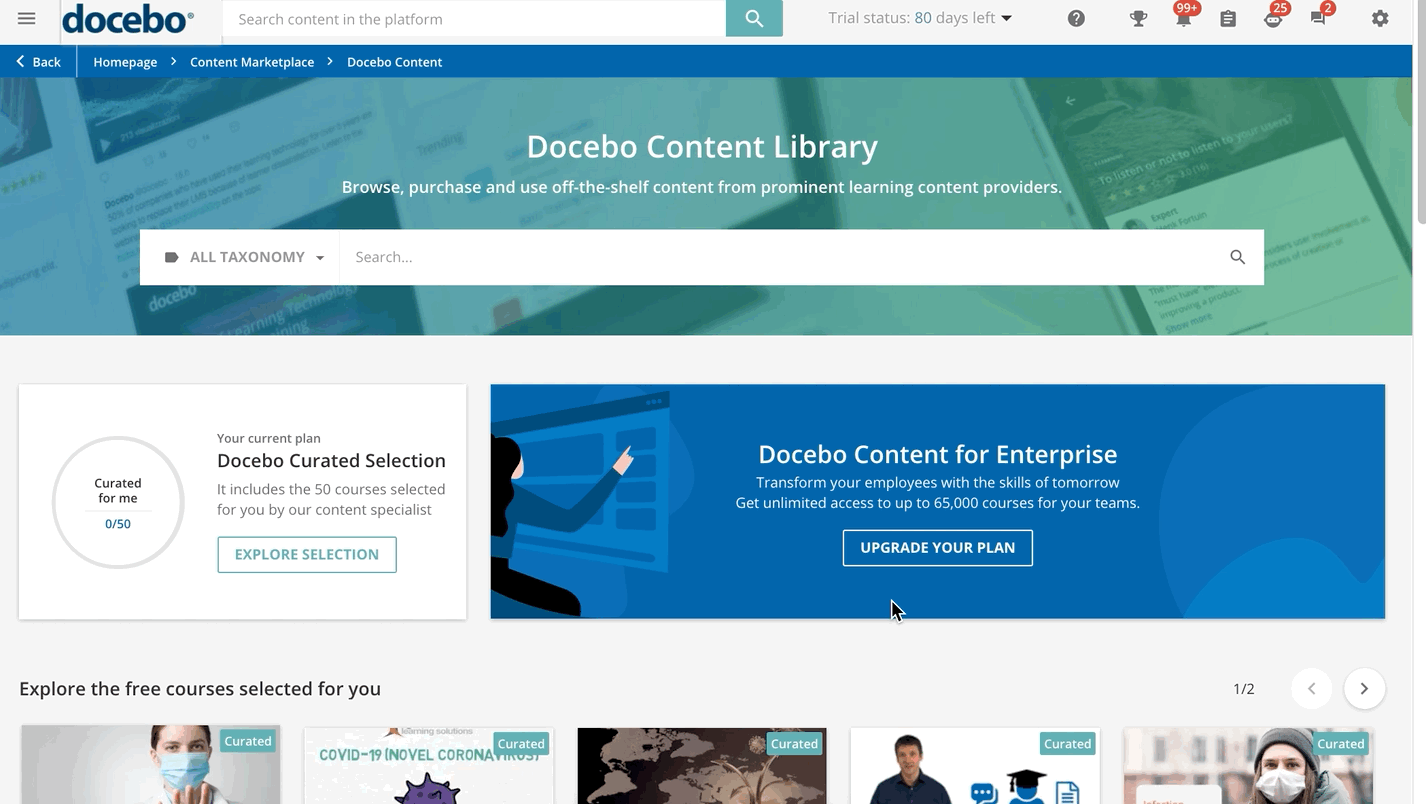Open the help question mark icon
This screenshot has height=804, width=1426.
pyautogui.click(x=1076, y=19)
